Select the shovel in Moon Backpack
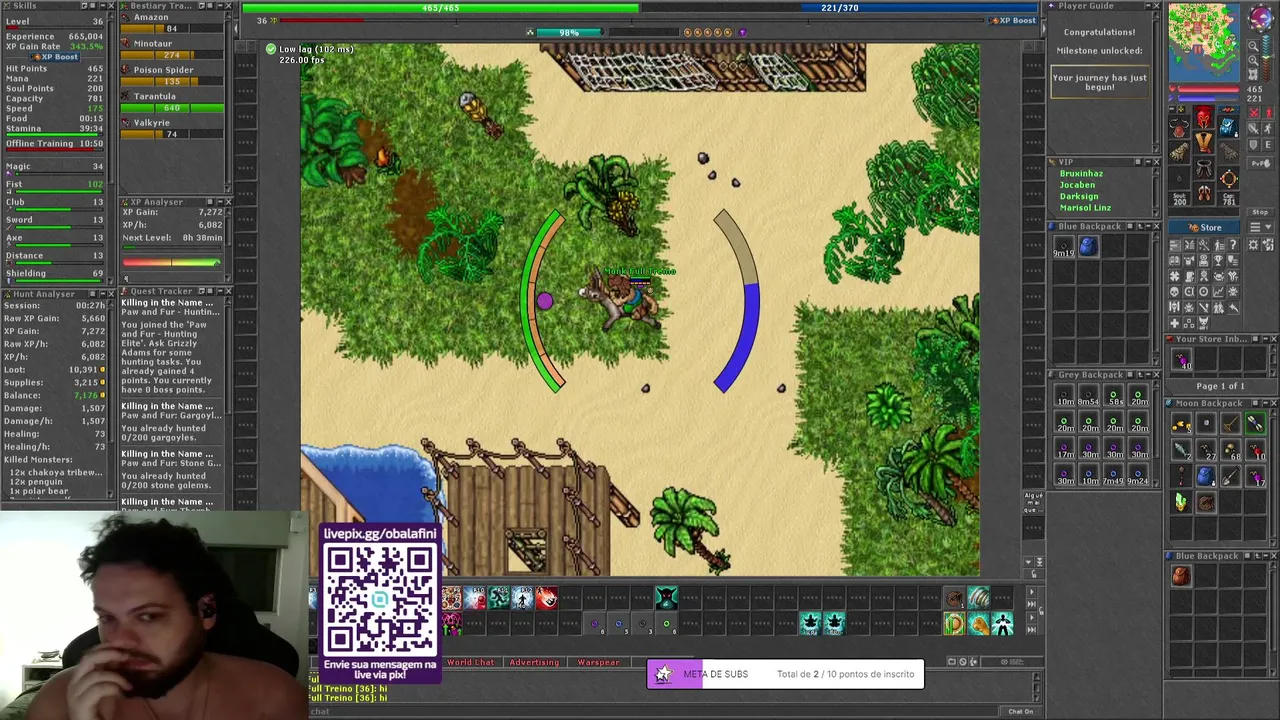The width and height of the screenshot is (1280, 720). 1231,475
